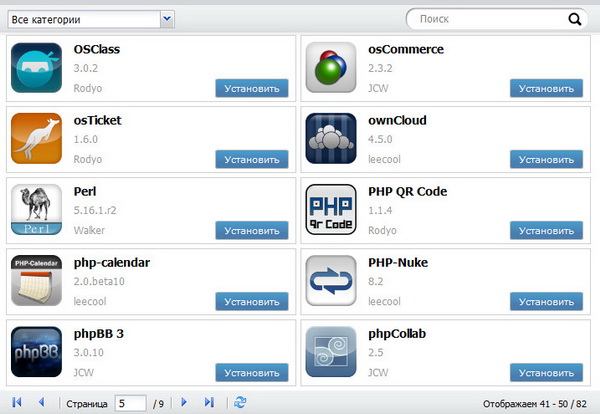
Task: Click the Perl camel icon
Action: (37, 209)
